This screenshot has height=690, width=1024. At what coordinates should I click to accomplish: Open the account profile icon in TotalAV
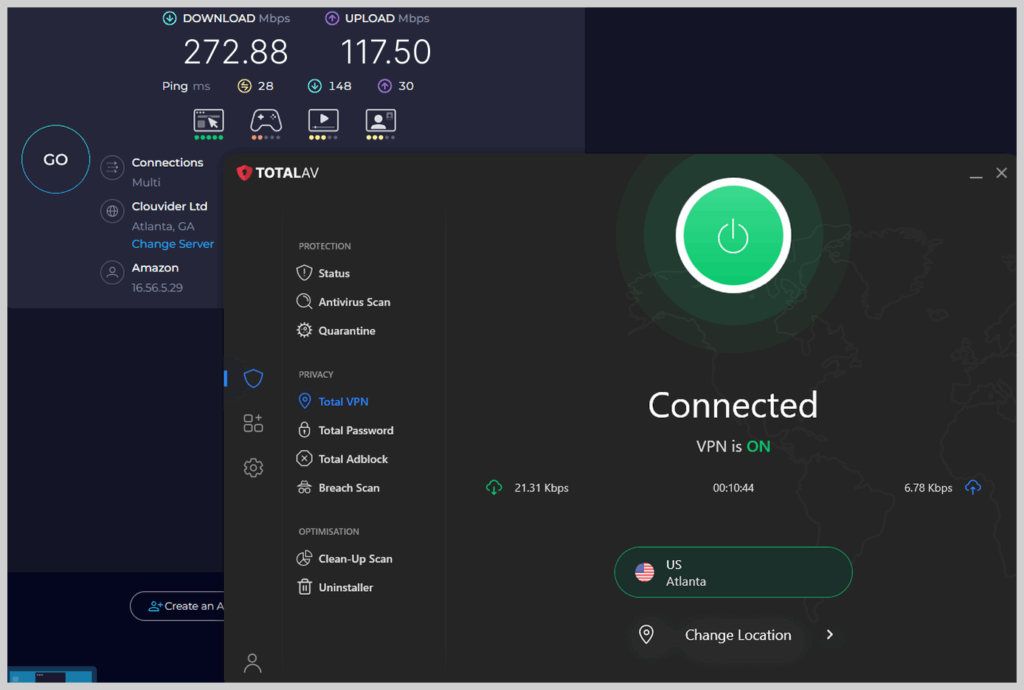pyautogui.click(x=253, y=663)
